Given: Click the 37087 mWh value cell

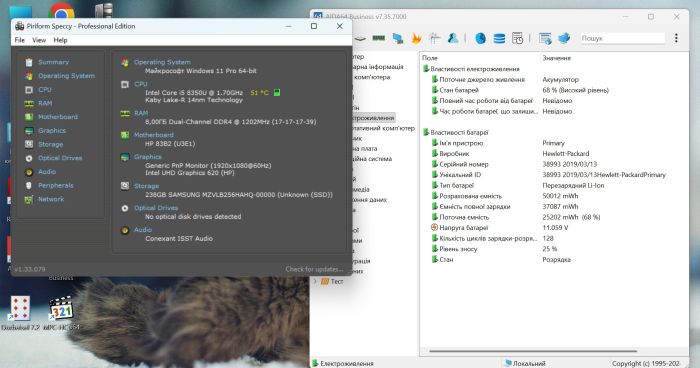Looking at the screenshot, I should tap(560, 207).
